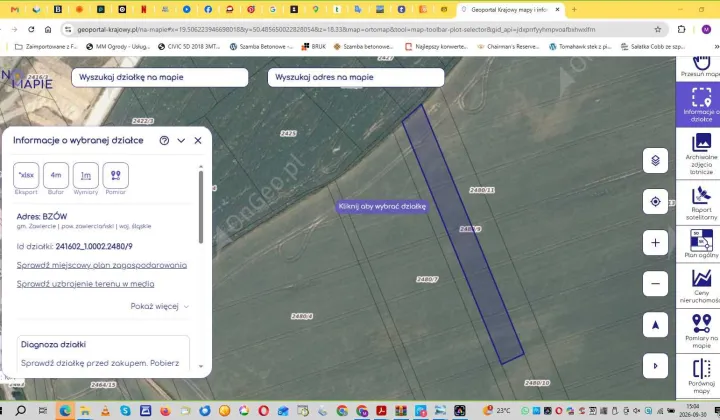This screenshot has height=420, width=720.
Task: Click the Wyszukaj adres na mapie search field
Action: click(x=356, y=77)
